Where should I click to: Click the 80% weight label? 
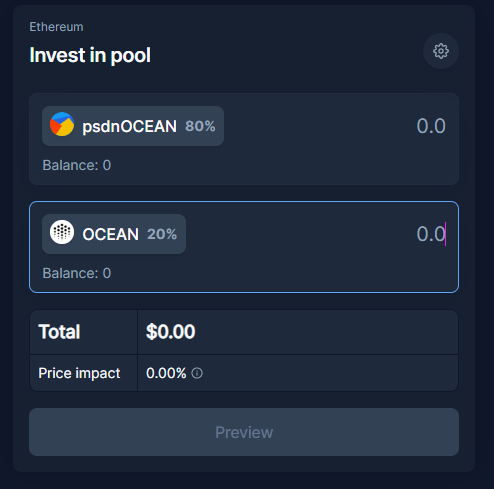[200, 126]
